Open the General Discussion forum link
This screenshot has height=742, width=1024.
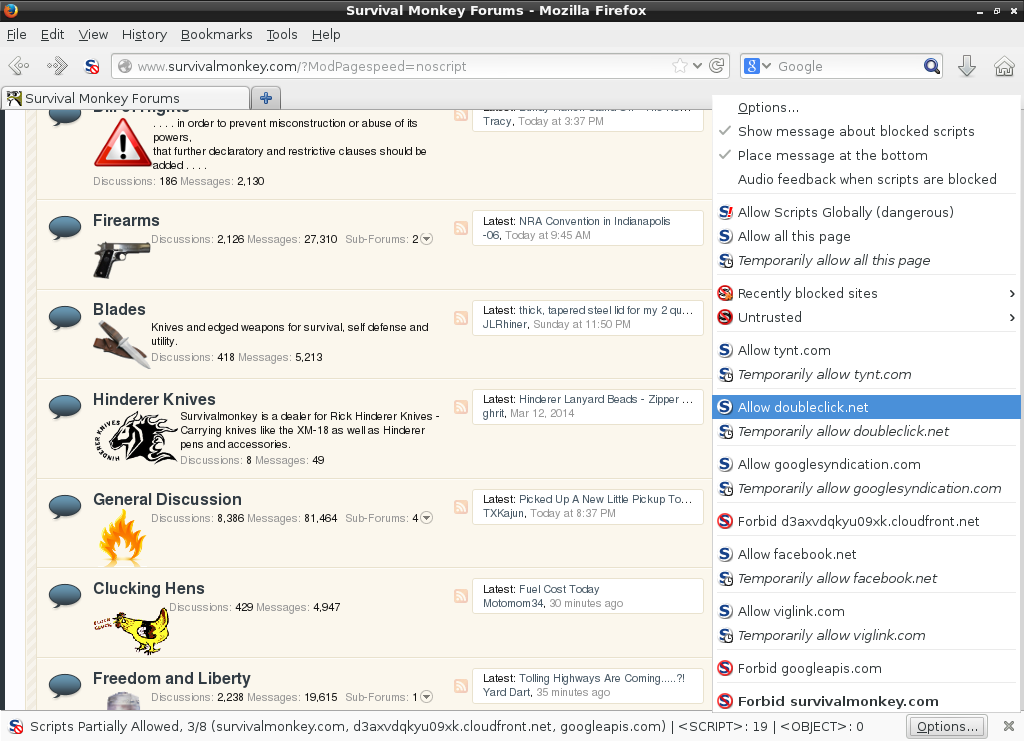167,499
